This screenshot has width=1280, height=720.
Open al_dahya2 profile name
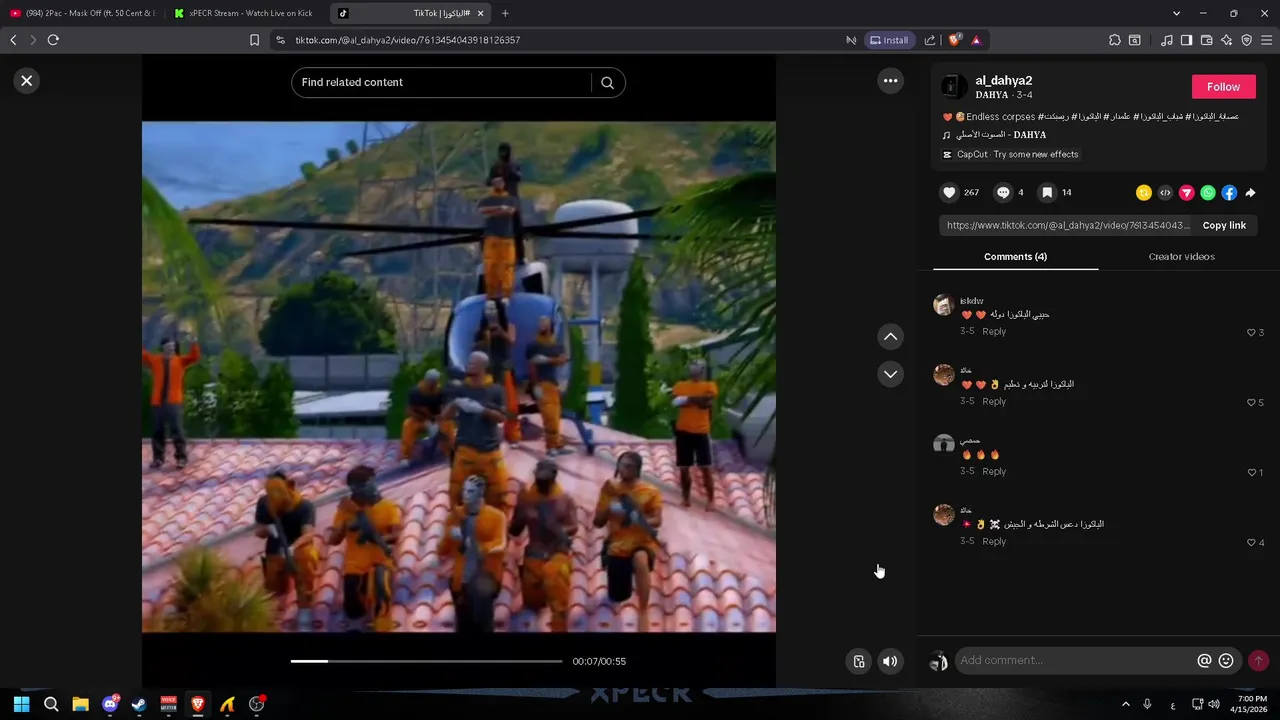click(1003, 80)
